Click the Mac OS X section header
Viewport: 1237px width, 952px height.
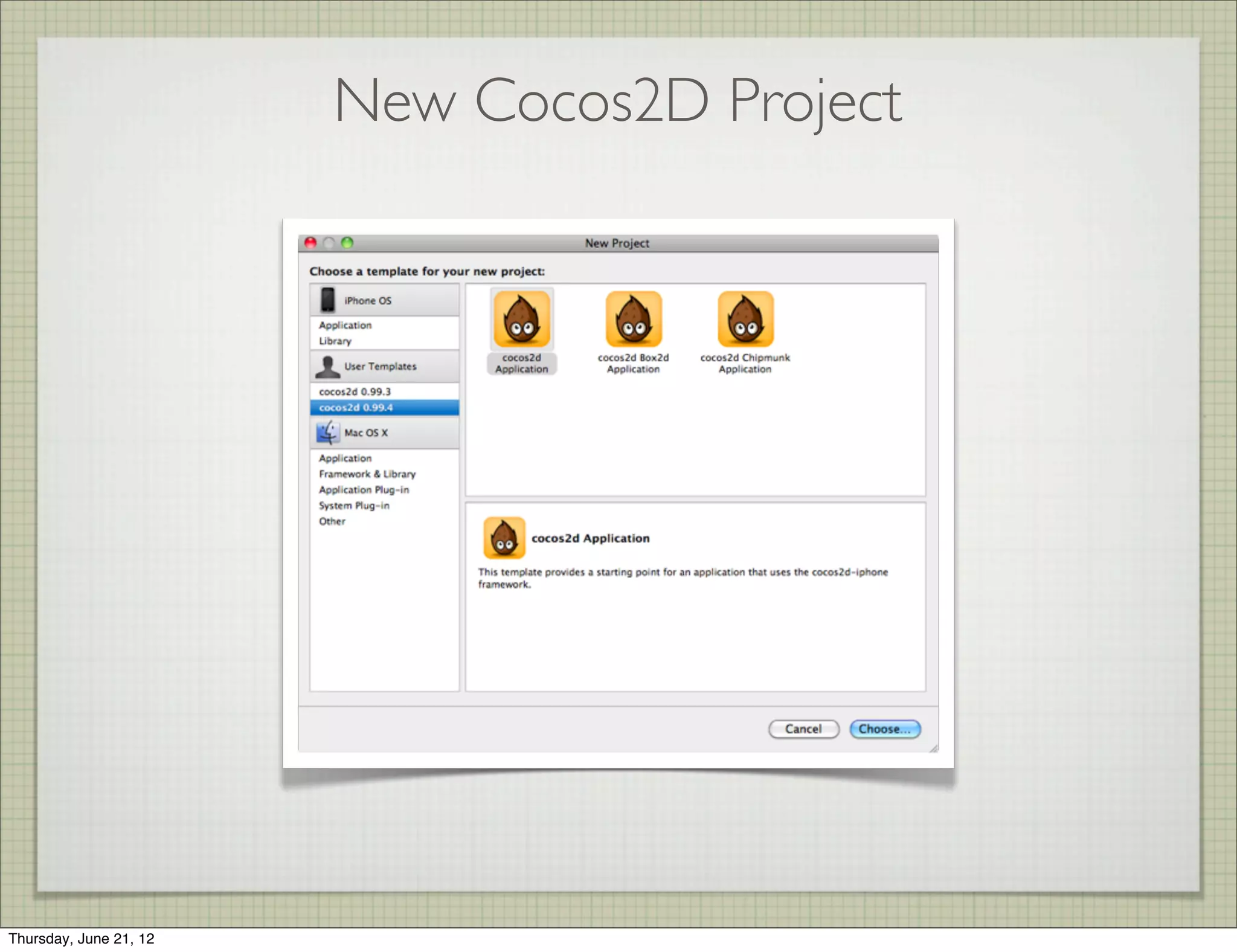click(x=384, y=433)
